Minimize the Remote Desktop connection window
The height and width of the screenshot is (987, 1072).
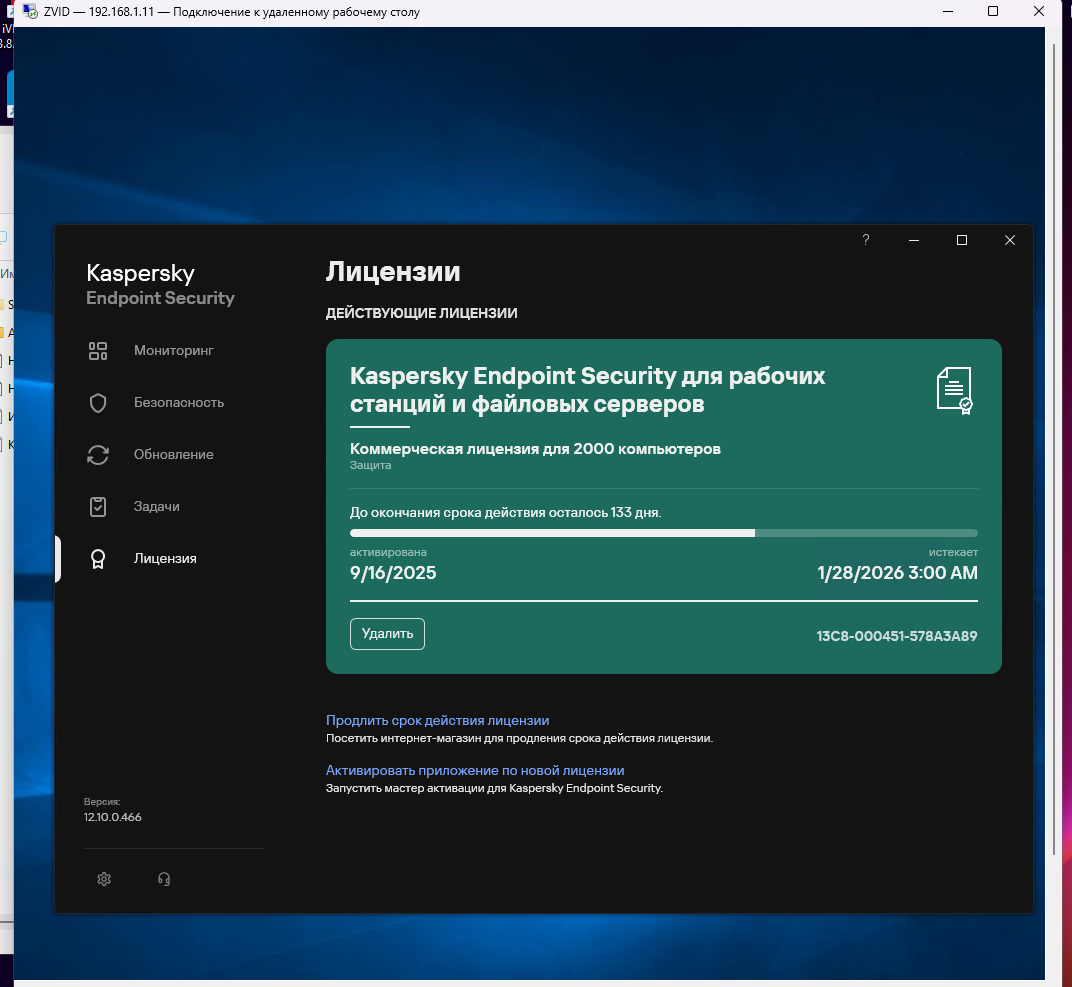[948, 12]
